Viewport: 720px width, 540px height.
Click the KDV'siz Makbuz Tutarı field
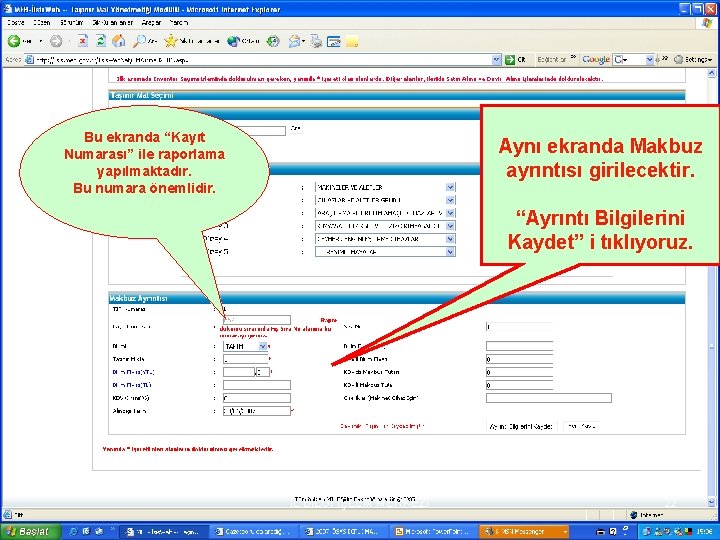tap(519, 372)
